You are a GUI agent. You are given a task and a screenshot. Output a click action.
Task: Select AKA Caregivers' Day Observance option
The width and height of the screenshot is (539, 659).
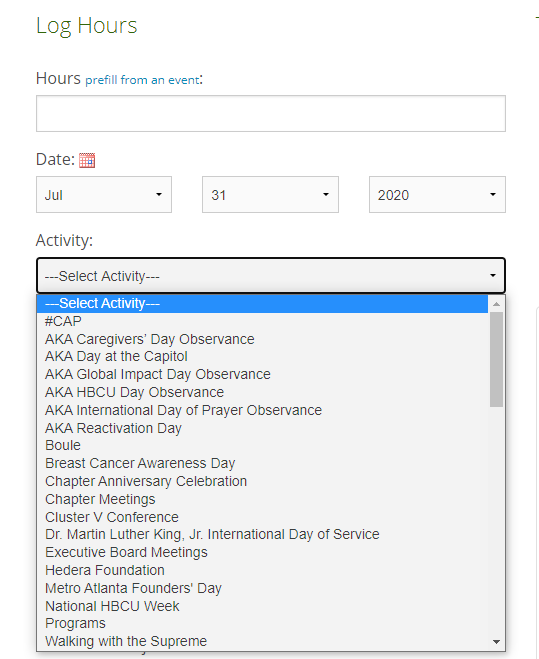(x=263, y=339)
